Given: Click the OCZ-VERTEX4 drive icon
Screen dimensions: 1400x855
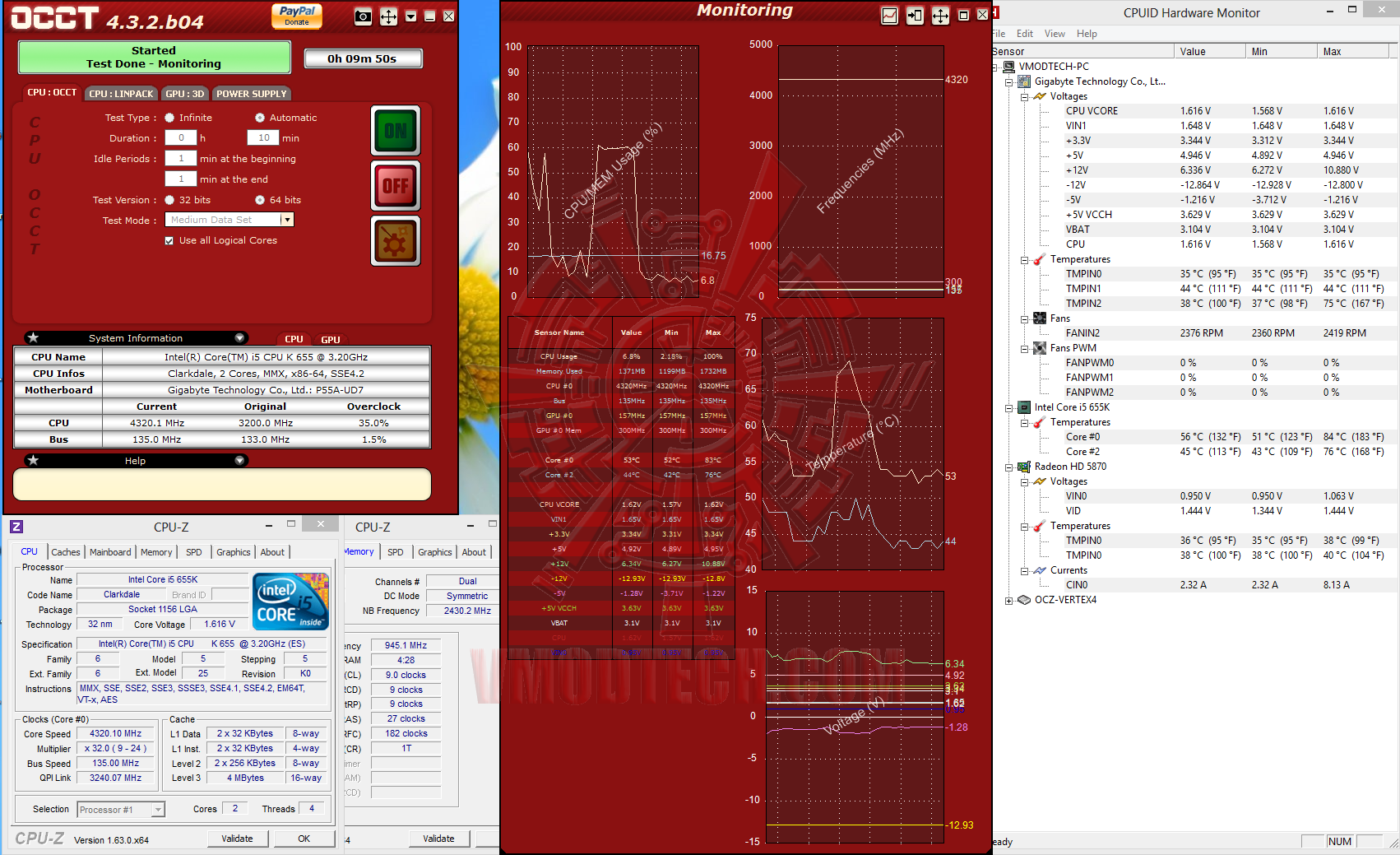Looking at the screenshot, I should pos(1024,600).
